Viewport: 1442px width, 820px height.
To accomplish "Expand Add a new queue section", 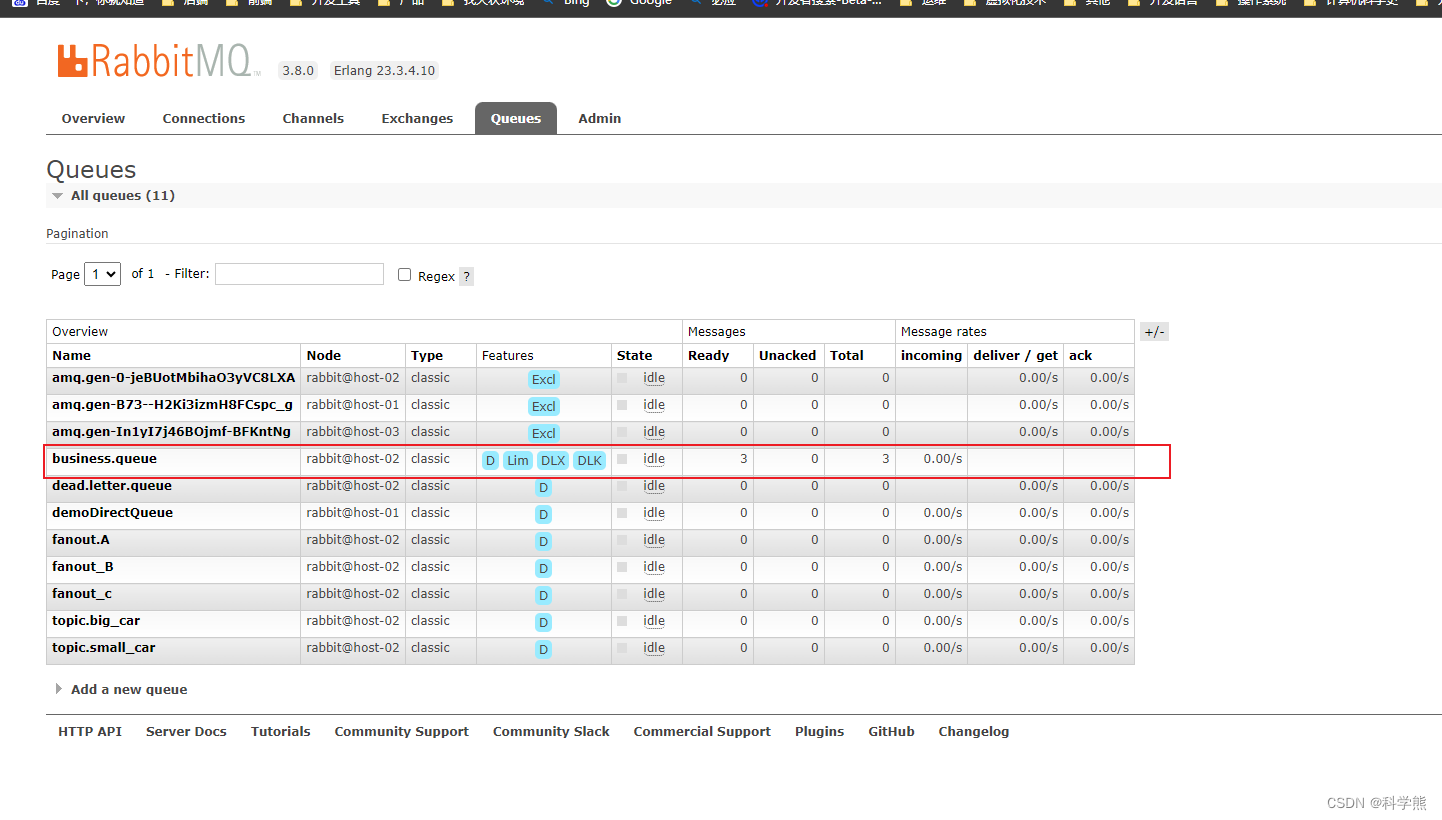I will click(x=128, y=690).
